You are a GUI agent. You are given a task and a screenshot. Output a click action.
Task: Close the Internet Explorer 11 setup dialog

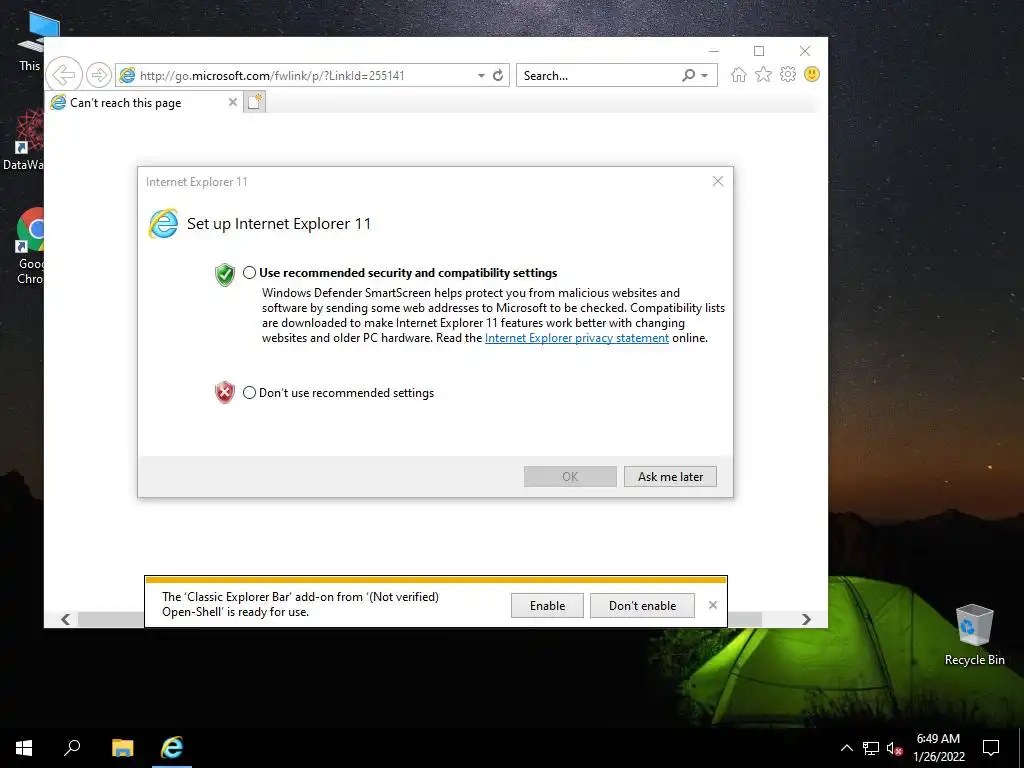point(718,181)
